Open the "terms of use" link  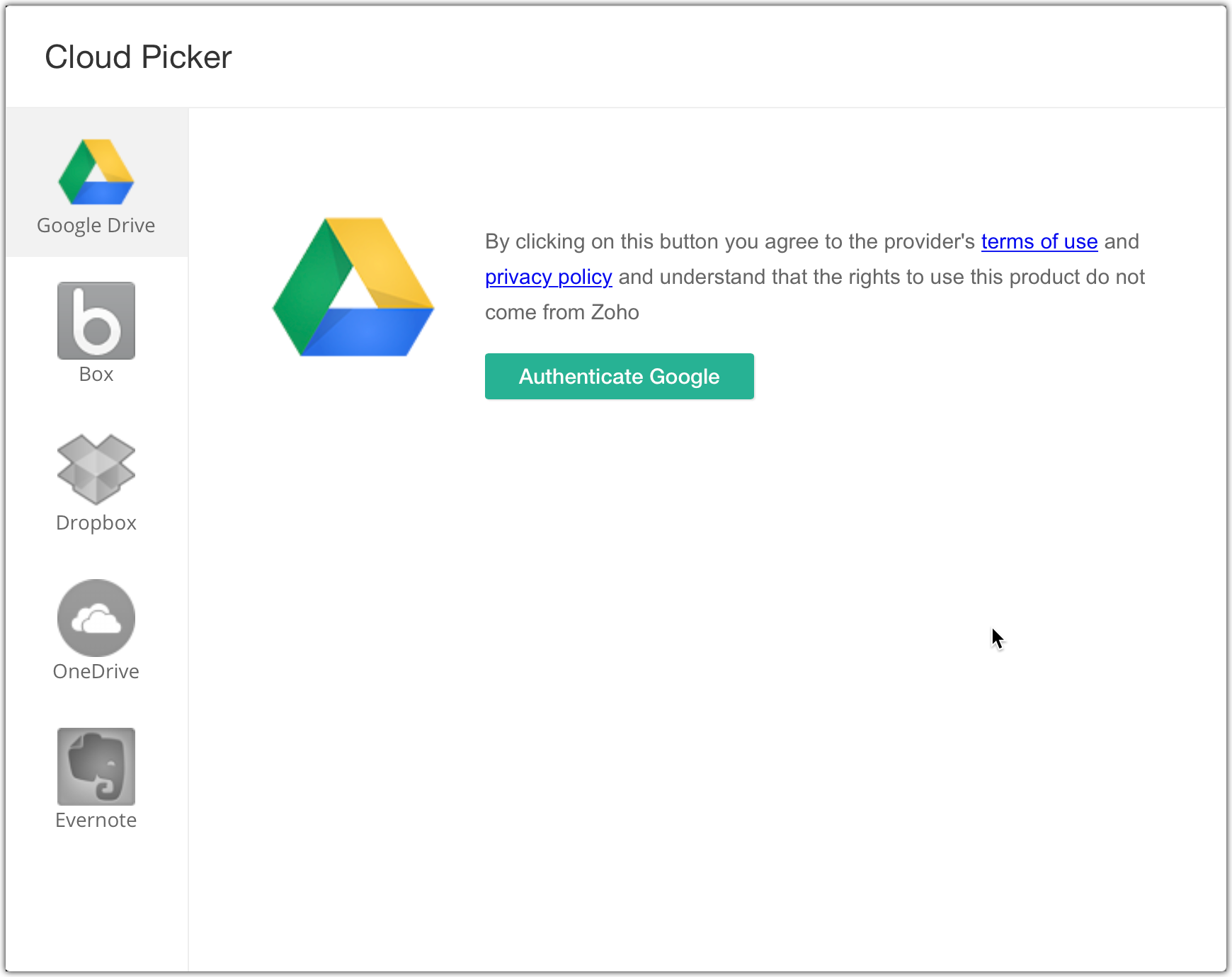coord(1039,241)
